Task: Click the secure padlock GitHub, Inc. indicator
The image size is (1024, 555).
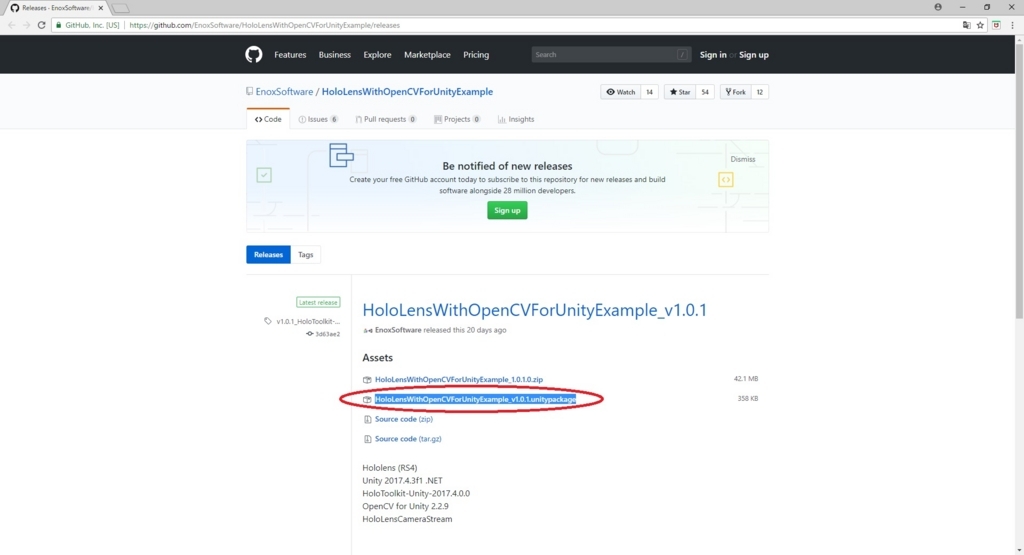Action: click(88, 25)
